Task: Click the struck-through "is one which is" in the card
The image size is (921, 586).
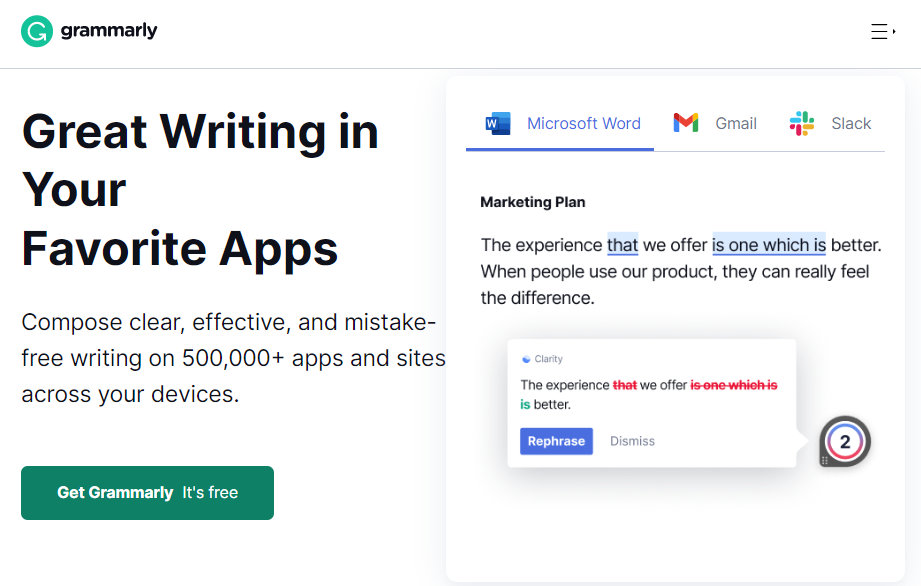Action: click(x=734, y=385)
